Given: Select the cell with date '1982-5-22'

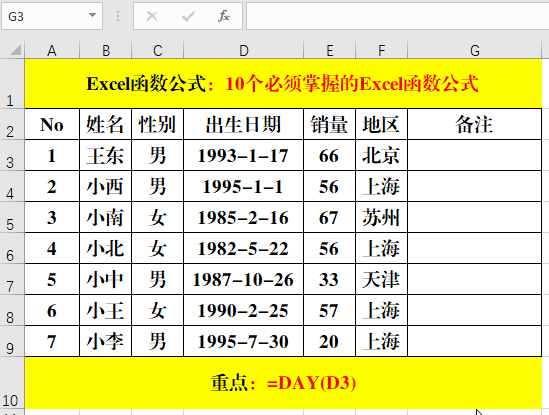Looking at the screenshot, I should click(243, 248).
